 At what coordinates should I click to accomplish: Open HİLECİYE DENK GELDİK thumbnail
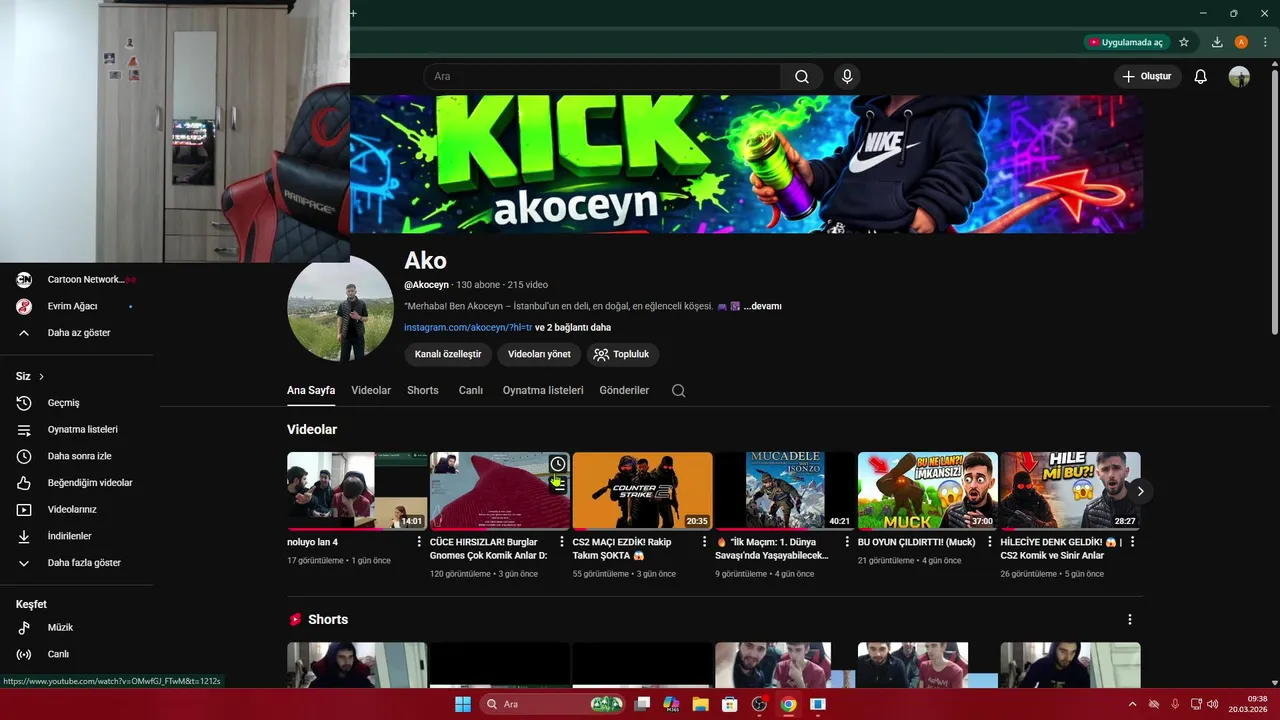[1070, 490]
